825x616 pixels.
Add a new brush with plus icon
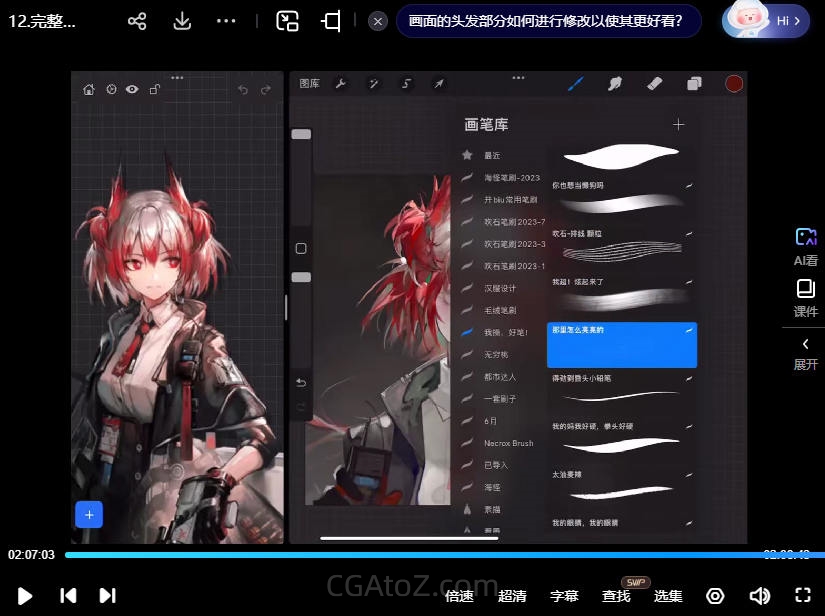pos(679,124)
